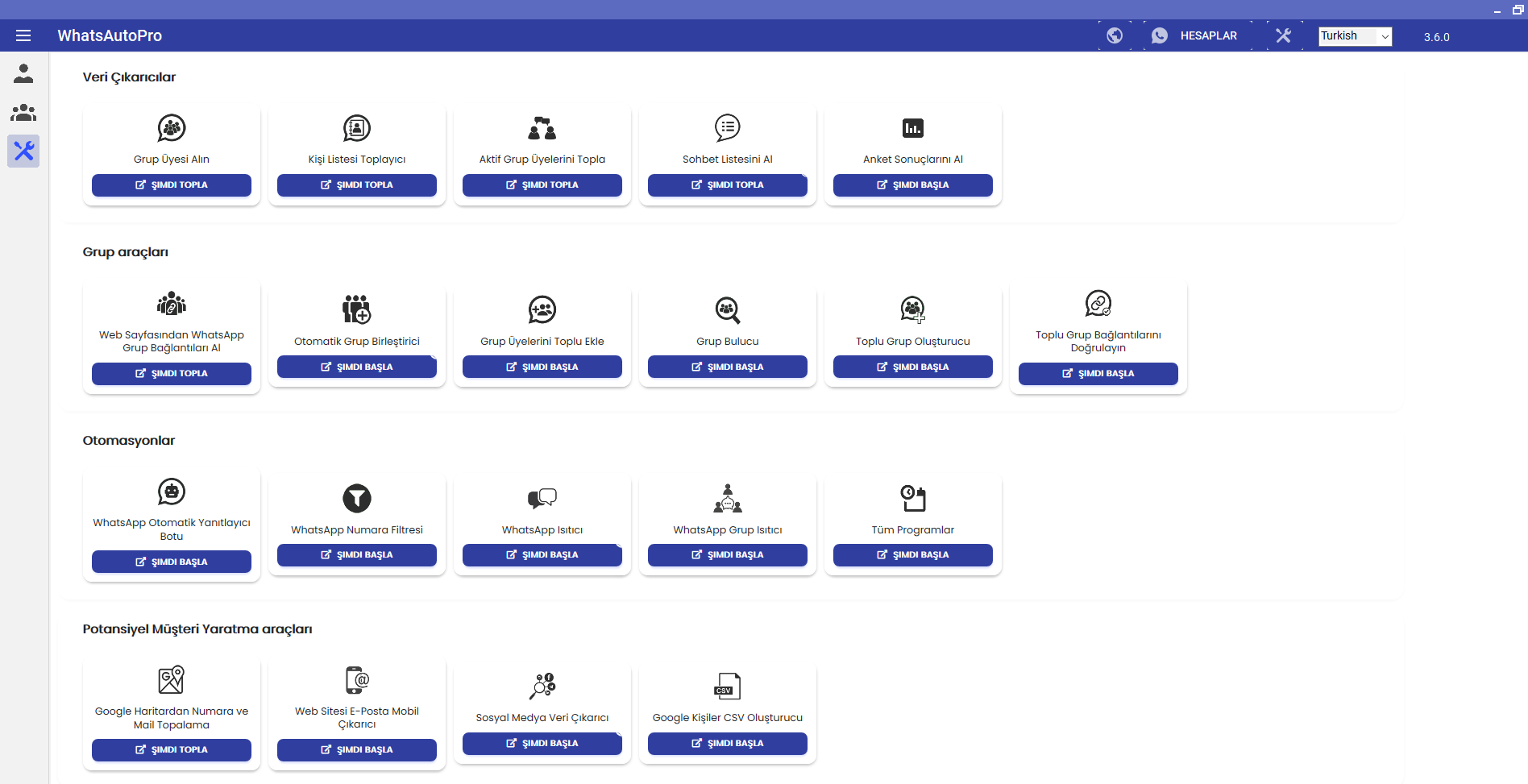Start the Otomatik Grup Birleştirici tool
Viewport: 1528px width, 784px height.
357,367
